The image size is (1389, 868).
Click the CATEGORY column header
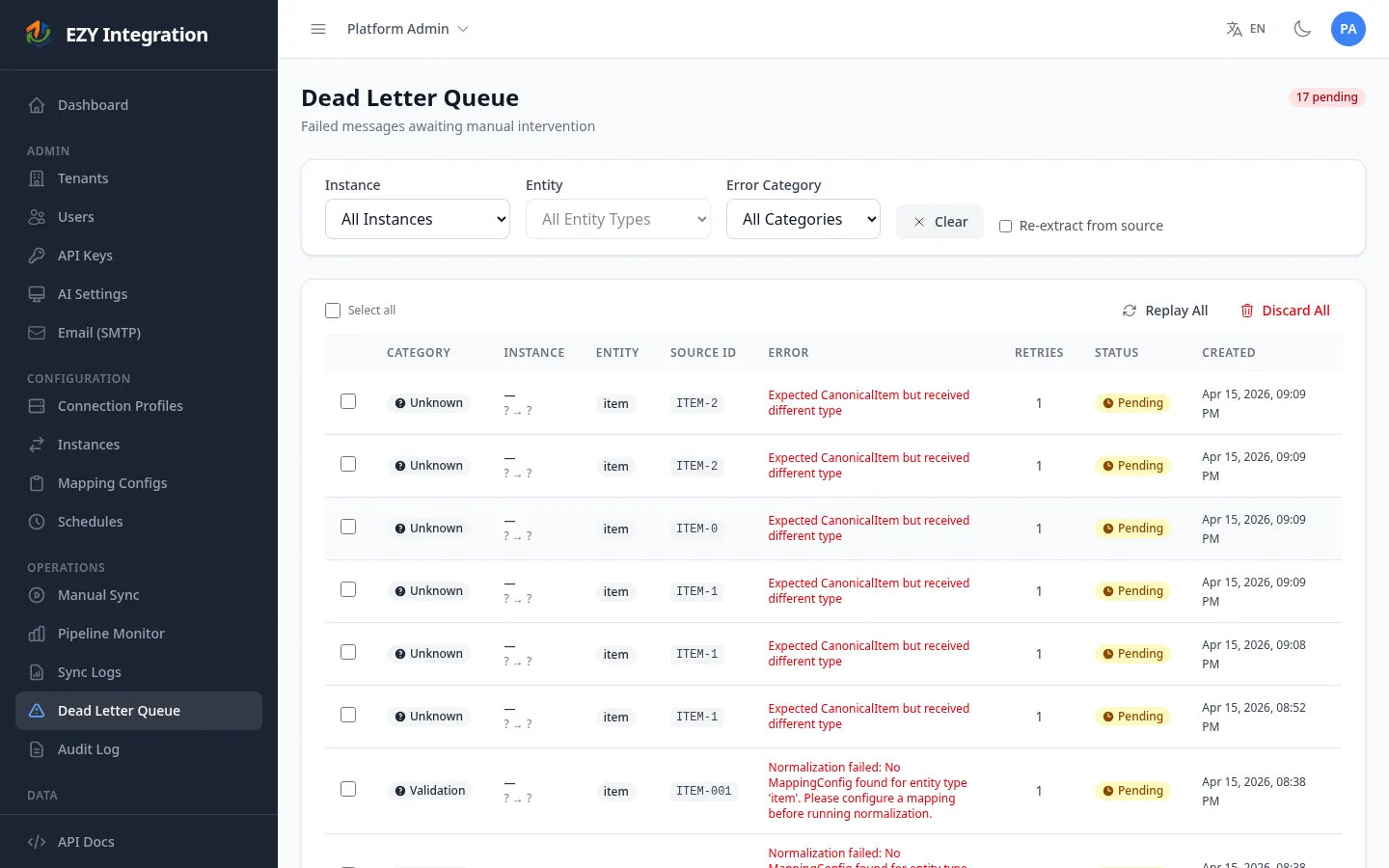click(x=419, y=353)
